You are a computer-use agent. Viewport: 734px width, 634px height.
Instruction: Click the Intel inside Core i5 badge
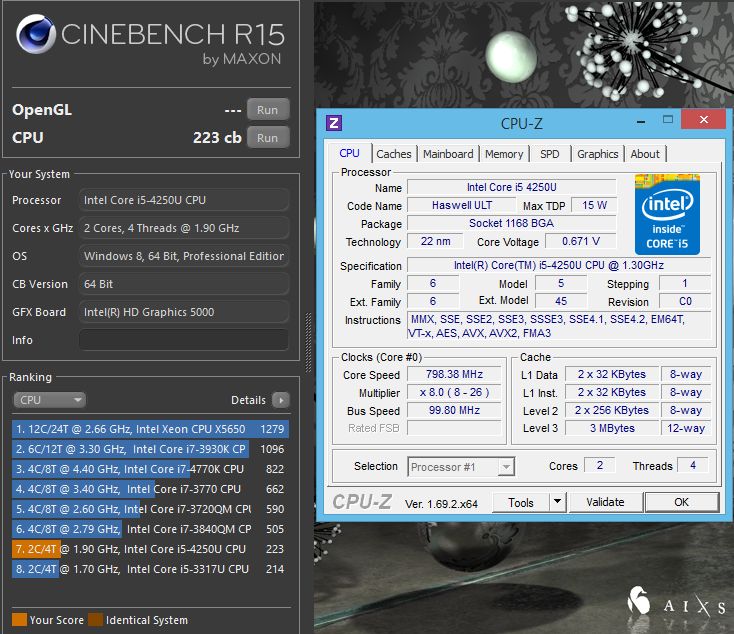click(x=667, y=214)
